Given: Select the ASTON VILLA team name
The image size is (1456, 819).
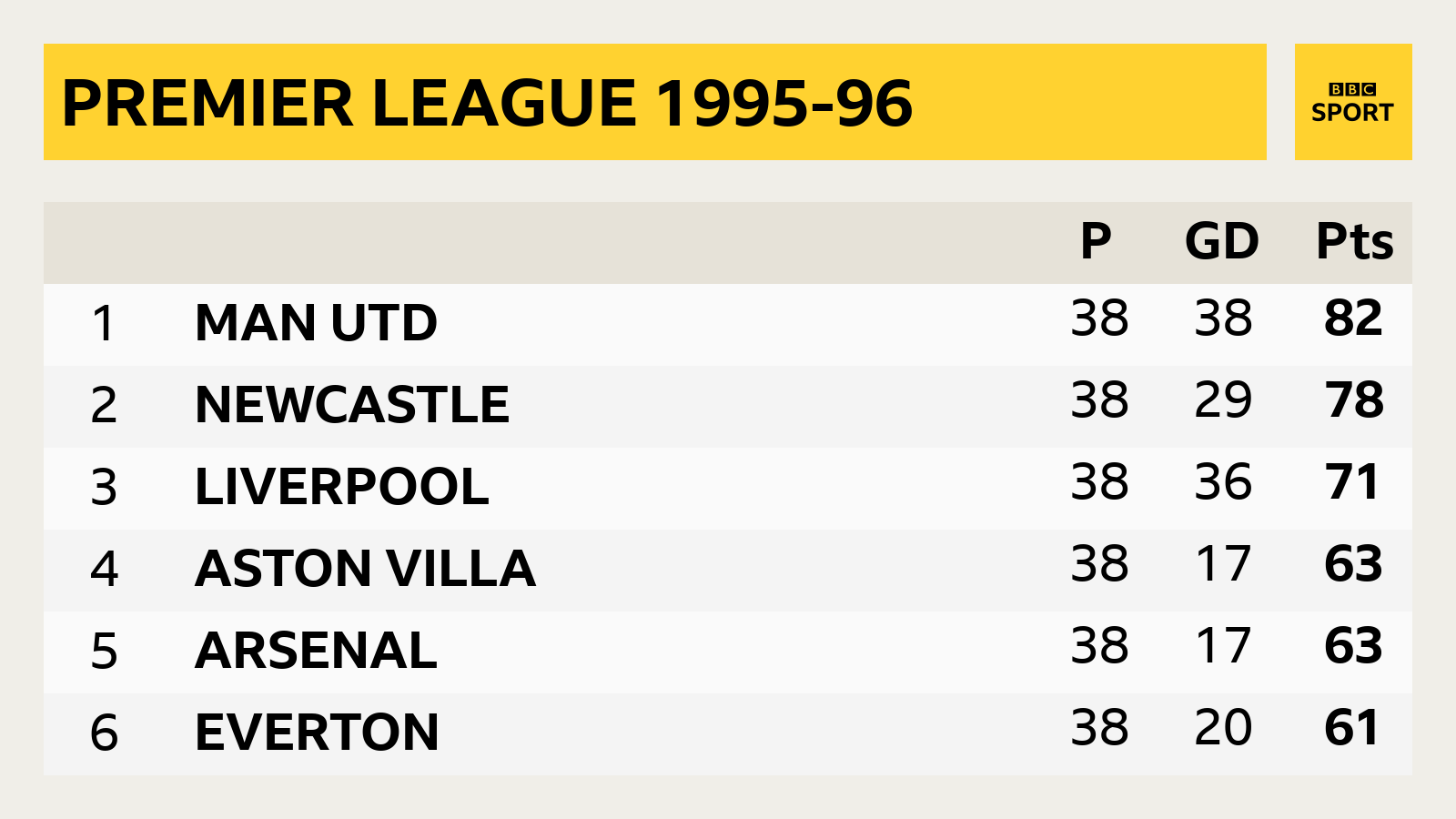Looking at the screenshot, I should (366, 569).
